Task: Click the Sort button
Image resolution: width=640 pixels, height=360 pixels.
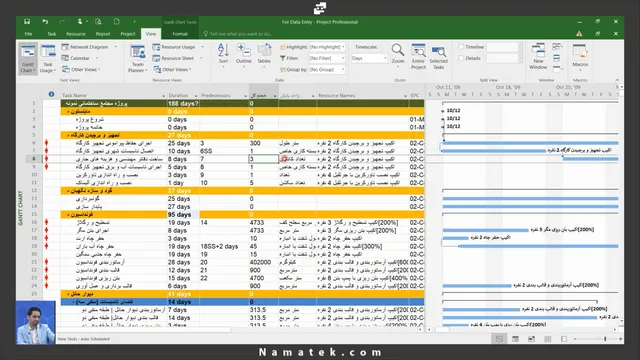Action: (x=223, y=56)
